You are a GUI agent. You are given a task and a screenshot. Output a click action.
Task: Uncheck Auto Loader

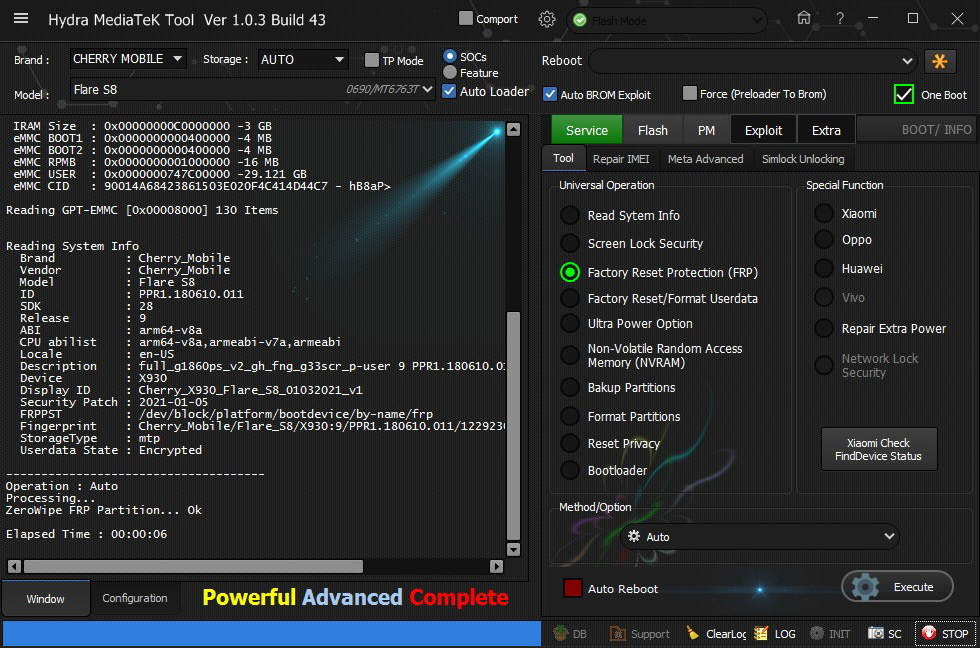pos(449,91)
